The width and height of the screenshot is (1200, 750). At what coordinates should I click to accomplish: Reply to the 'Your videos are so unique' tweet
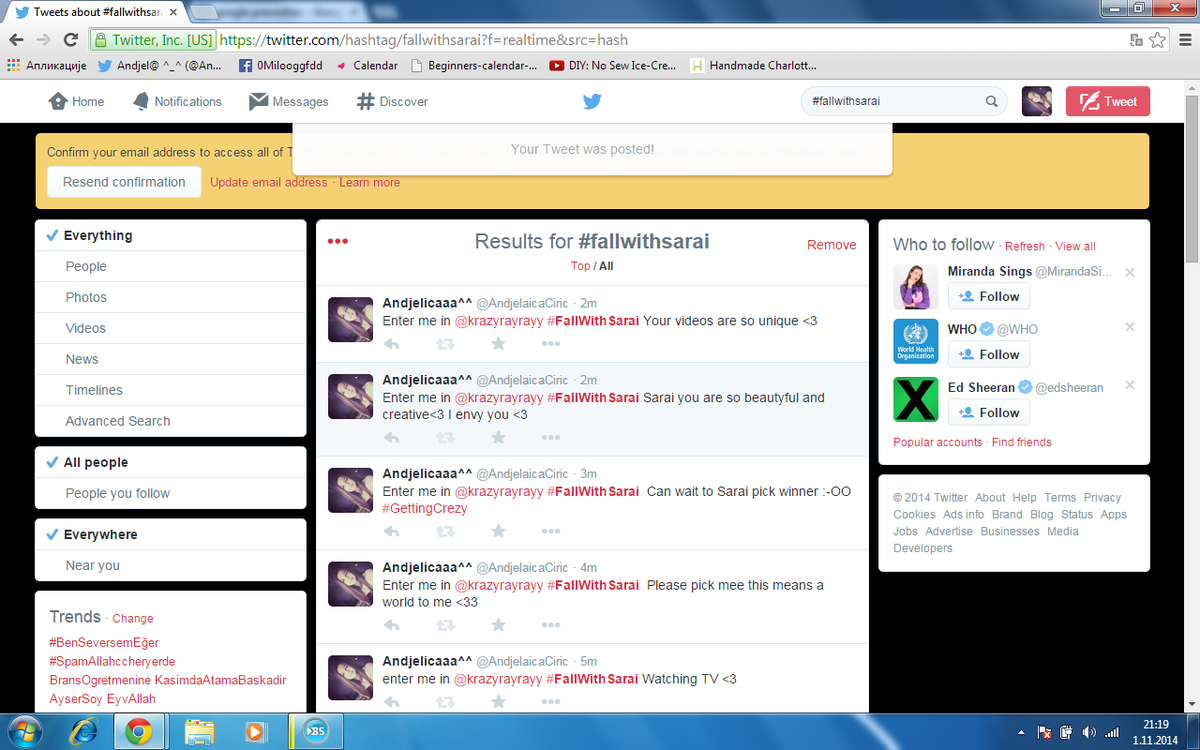pos(392,343)
